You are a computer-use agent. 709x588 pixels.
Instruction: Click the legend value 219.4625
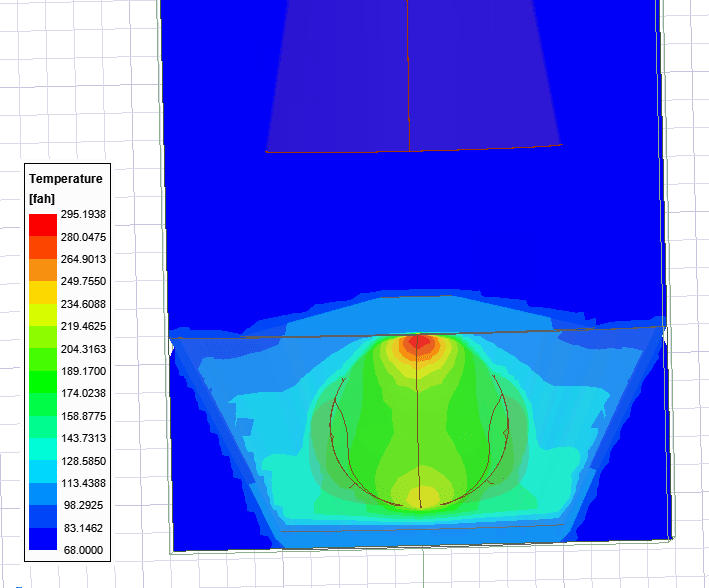83,326
